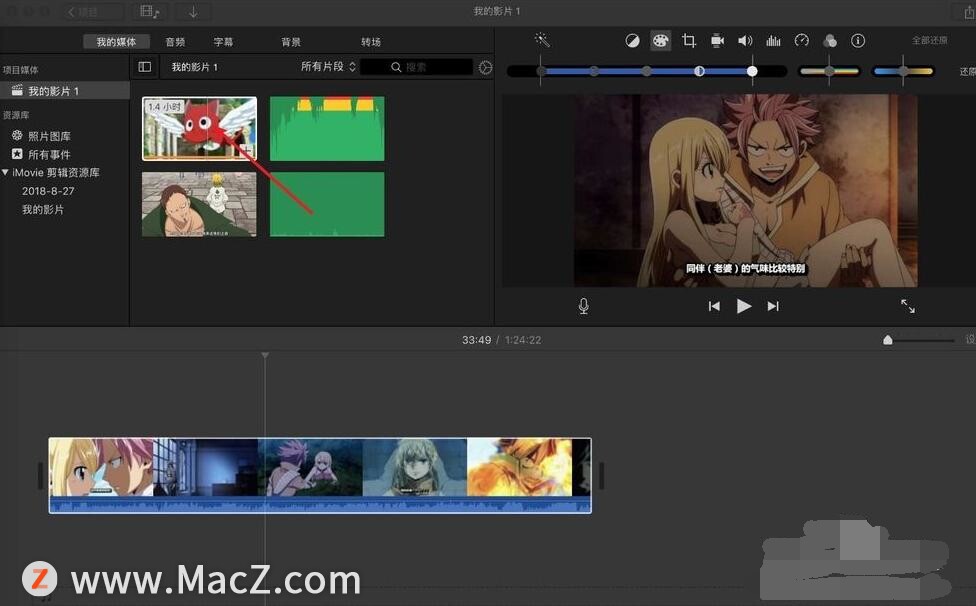Toggle the library sidebar visibility
This screenshot has width=976, height=606.
coord(144,67)
